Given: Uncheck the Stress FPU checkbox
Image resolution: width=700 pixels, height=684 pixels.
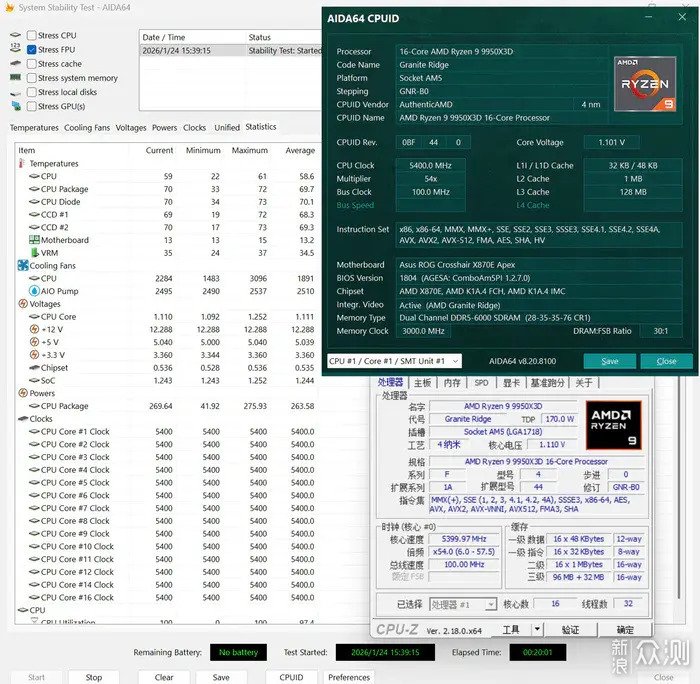Looking at the screenshot, I should (x=32, y=50).
